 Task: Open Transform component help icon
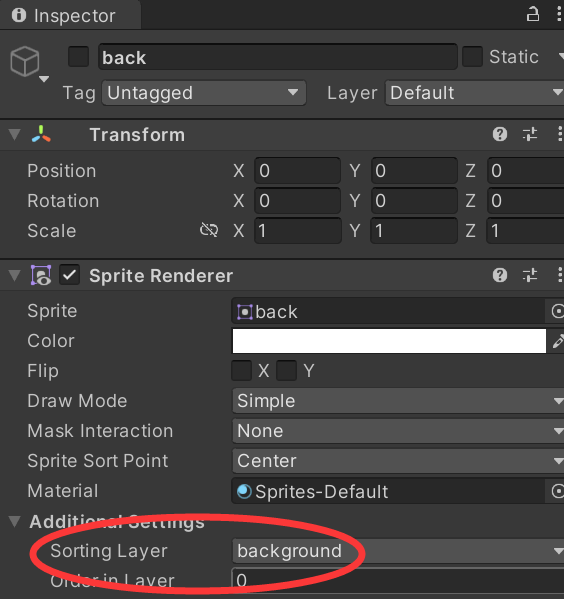coord(499,134)
